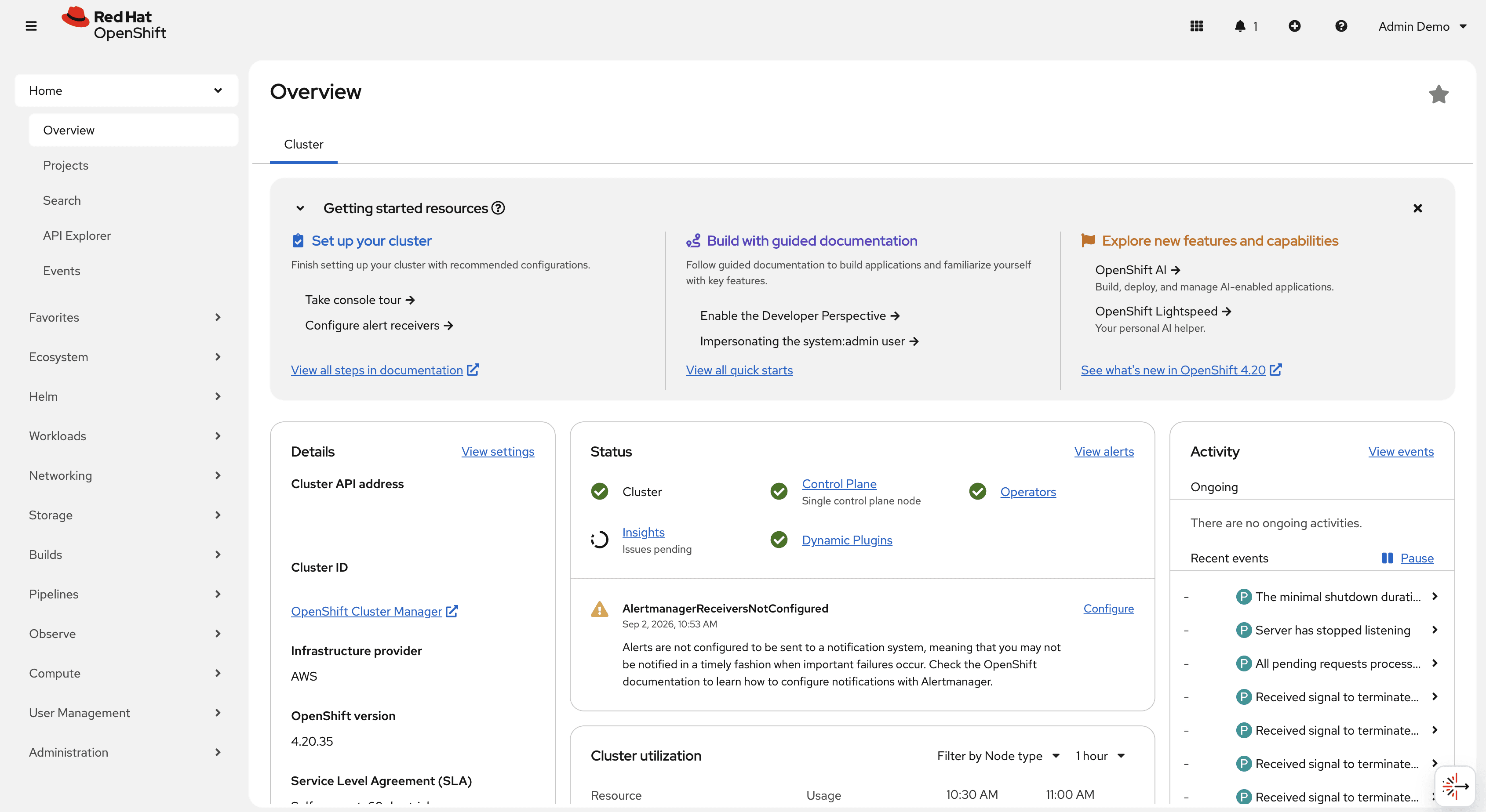
Task: Expand the Networking navigation section
Action: click(126, 475)
